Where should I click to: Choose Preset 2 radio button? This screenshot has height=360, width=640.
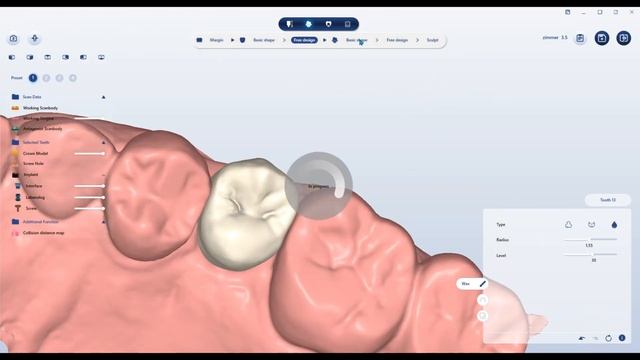[47, 78]
